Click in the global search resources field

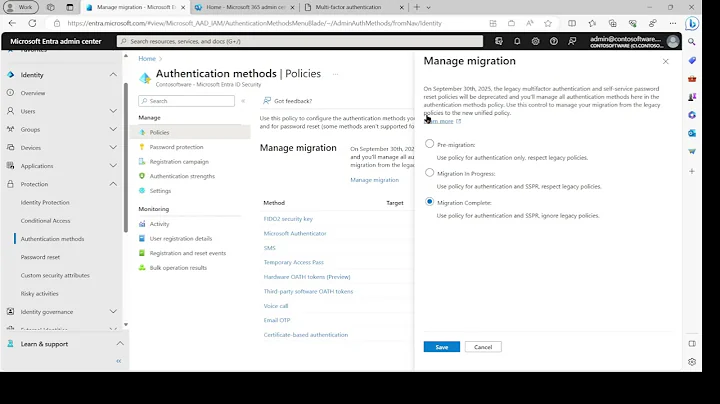click(300, 41)
